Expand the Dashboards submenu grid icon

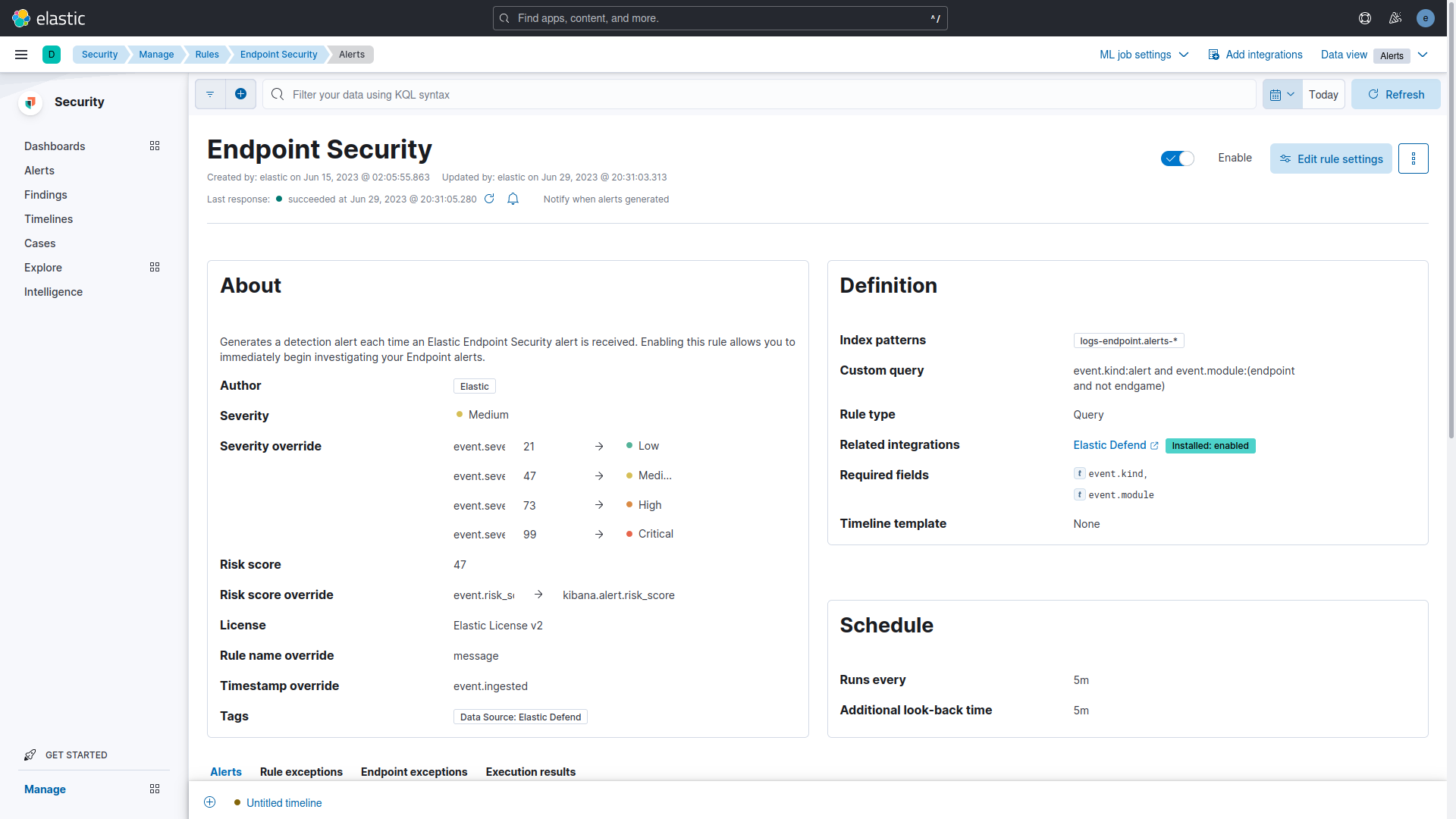(155, 146)
